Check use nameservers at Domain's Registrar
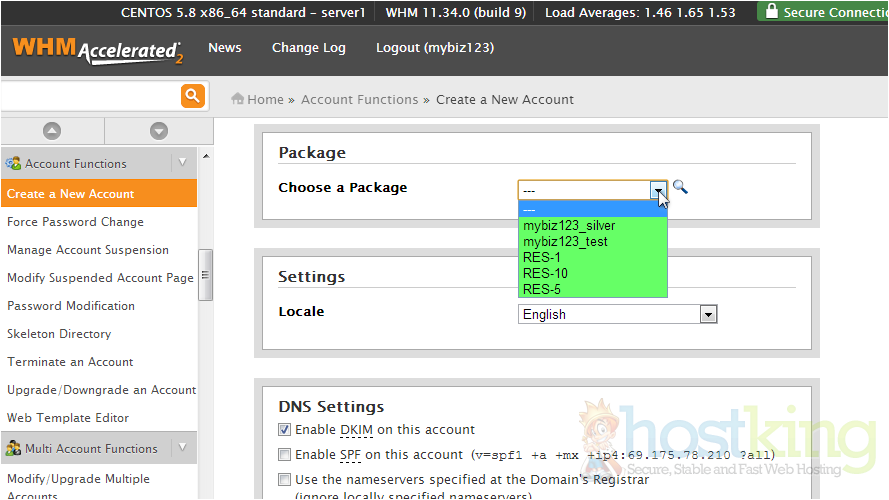This screenshot has height=500, width=889. tap(286, 480)
